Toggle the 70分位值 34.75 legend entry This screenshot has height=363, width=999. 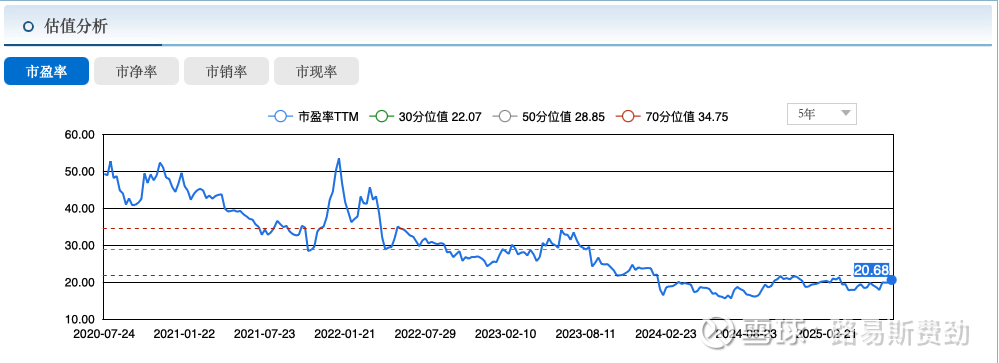672,117
